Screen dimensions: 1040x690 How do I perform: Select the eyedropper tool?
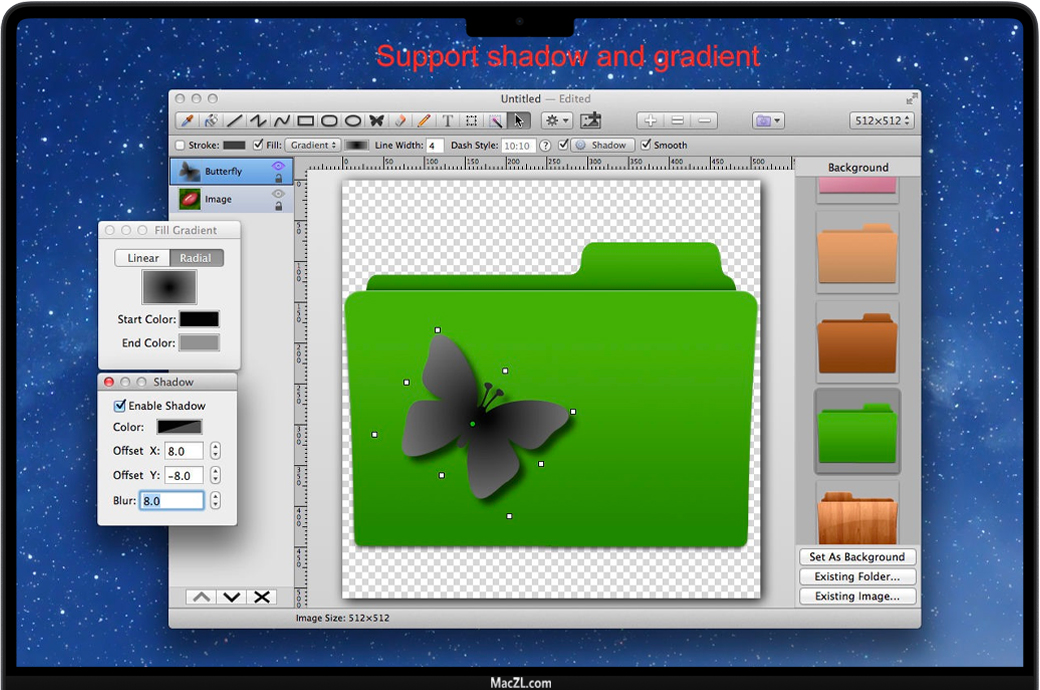coord(186,121)
